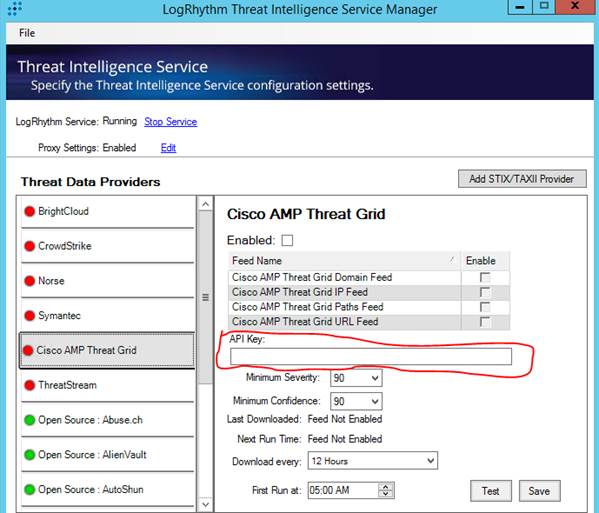Toggle the Cisco AMP Threat Grid Enabled checkbox

(x=287, y=241)
